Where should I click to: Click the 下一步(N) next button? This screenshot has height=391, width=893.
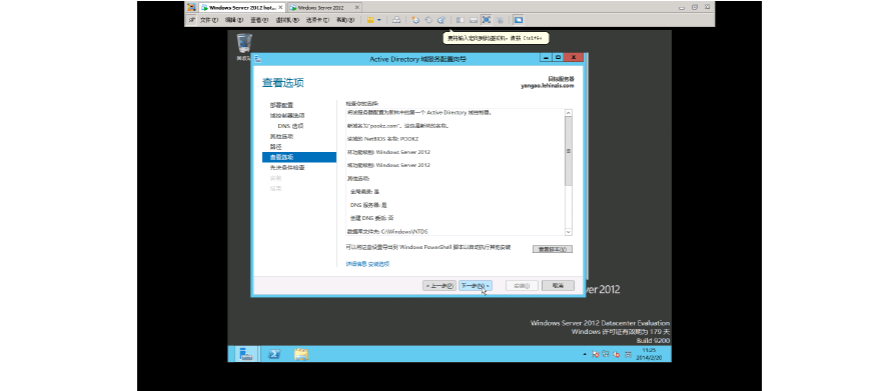click(x=475, y=286)
